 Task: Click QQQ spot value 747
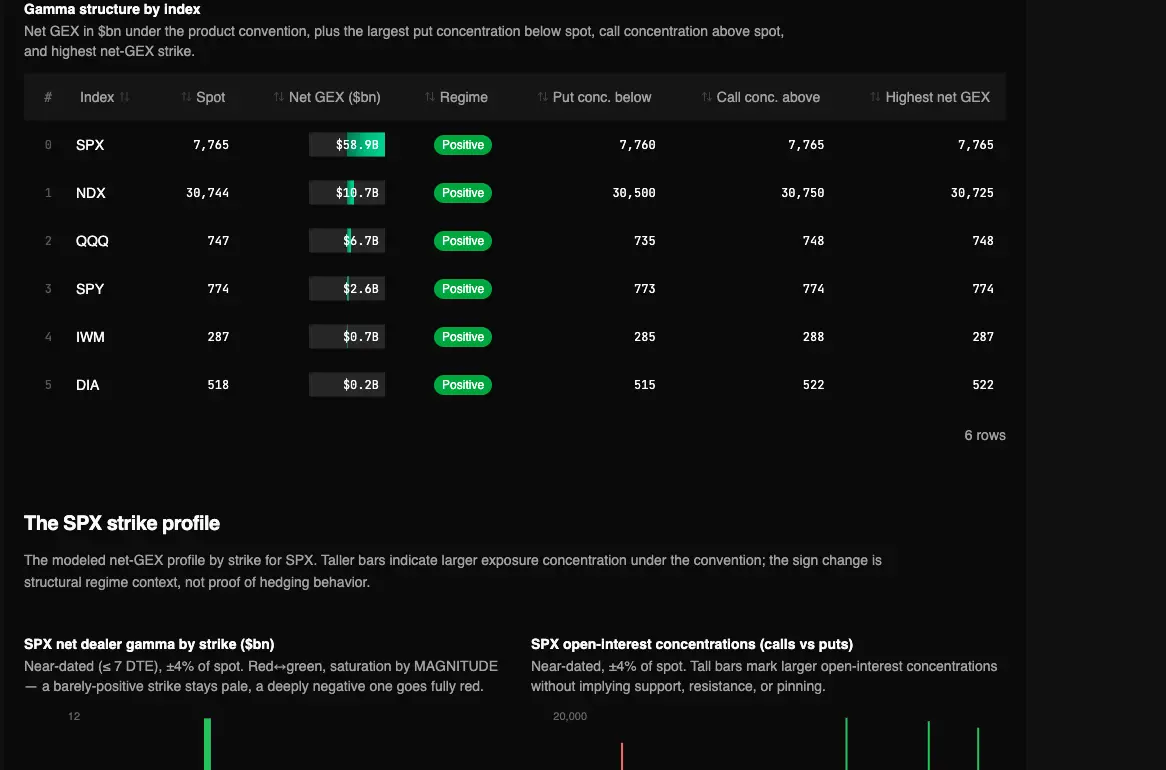(x=218, y=241)
